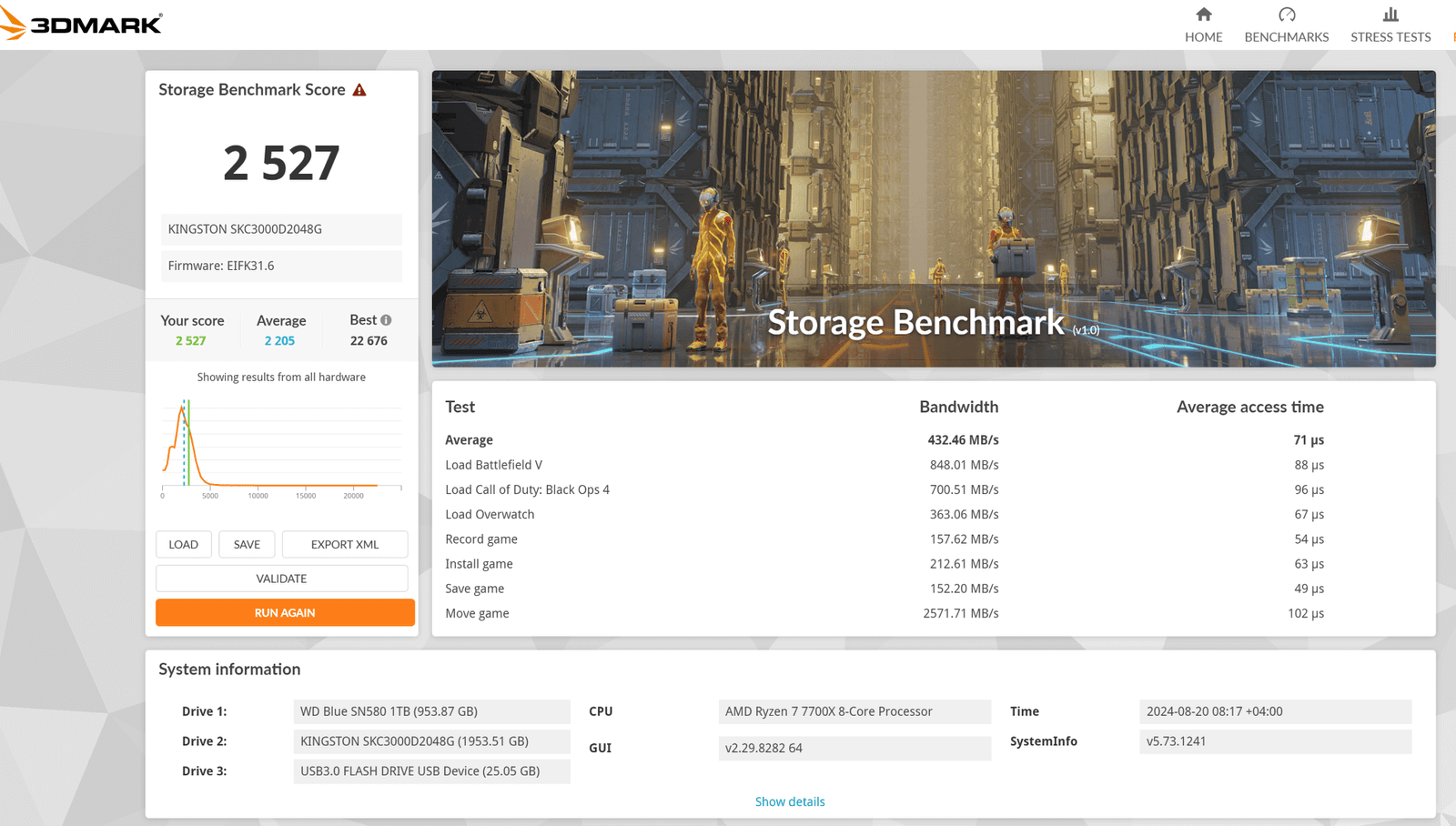Open Benchmarks using the gauge icon
Image resolution: width=1456 pixels, height=826 pixels.
click(1286, 15)
